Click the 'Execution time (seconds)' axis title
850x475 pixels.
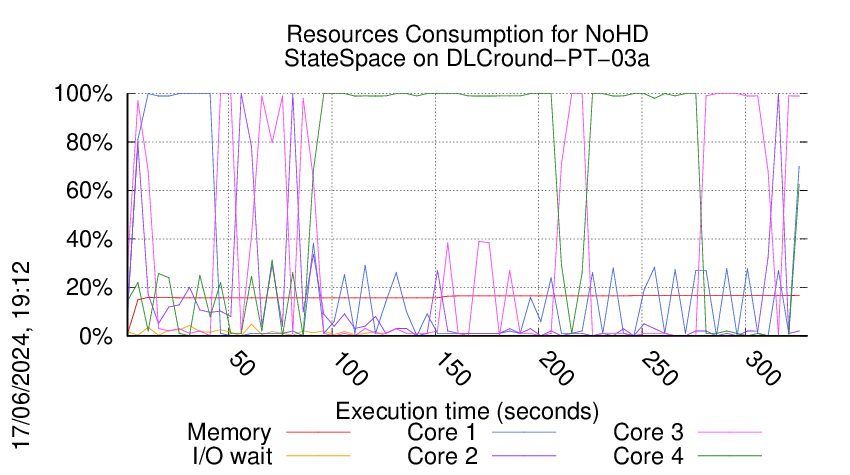pyautogui.click(x=467, y=411)
